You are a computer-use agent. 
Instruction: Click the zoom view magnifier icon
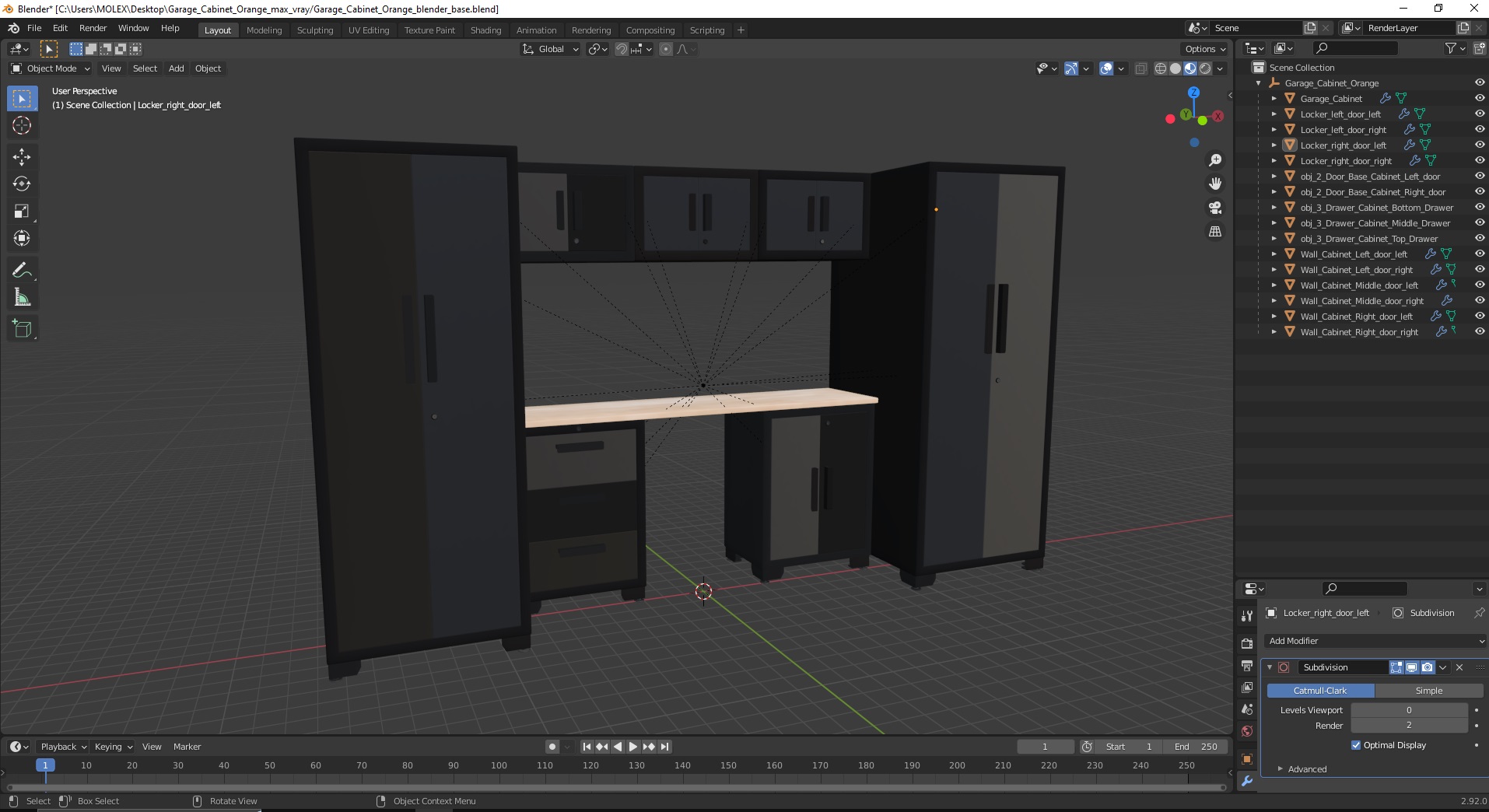point(1214,160)
